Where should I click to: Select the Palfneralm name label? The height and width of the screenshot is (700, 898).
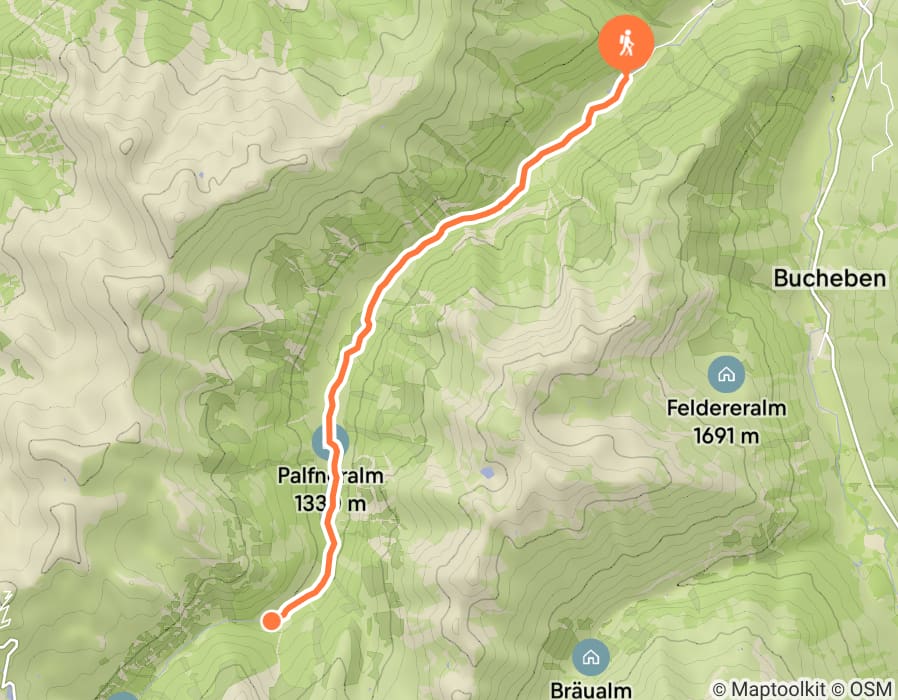click(330, 475)
